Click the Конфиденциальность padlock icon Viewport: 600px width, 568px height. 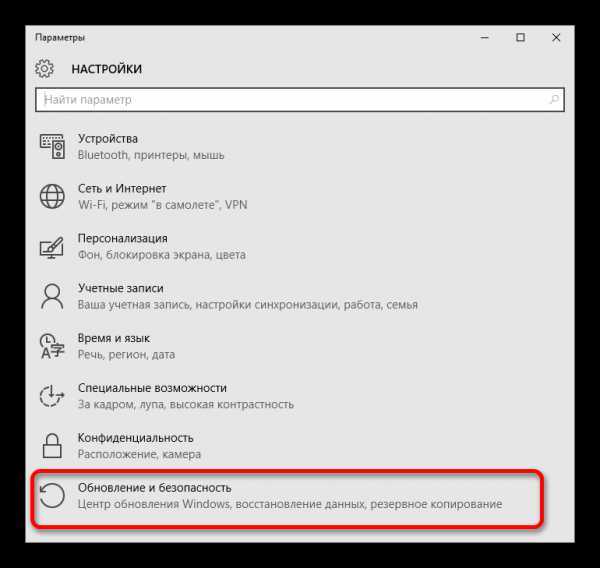[x=52, y=446]
